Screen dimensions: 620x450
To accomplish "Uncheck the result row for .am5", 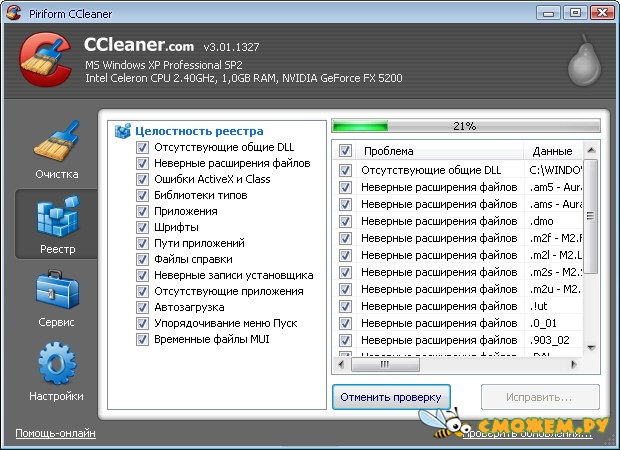I will click(345, 187).
